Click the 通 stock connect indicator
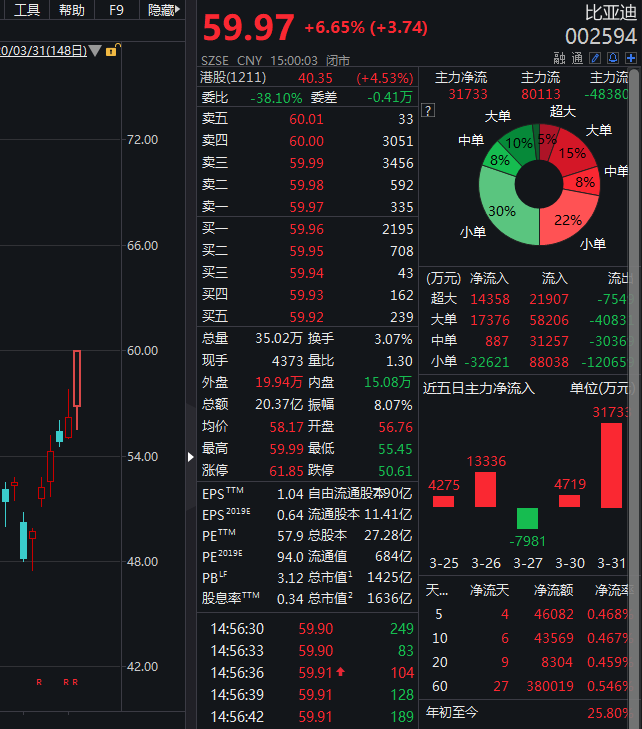The image size is (642, 729). [577, 59]
